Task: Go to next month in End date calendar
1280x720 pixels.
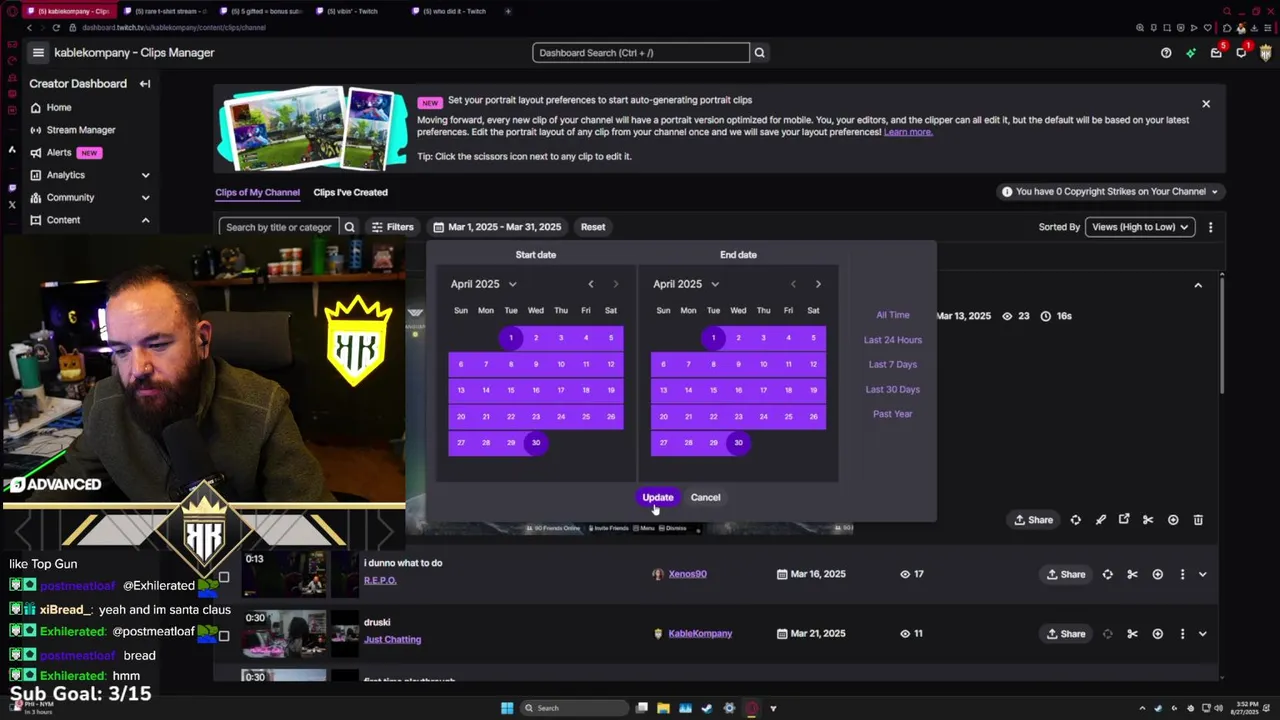Action: (818, 284)
